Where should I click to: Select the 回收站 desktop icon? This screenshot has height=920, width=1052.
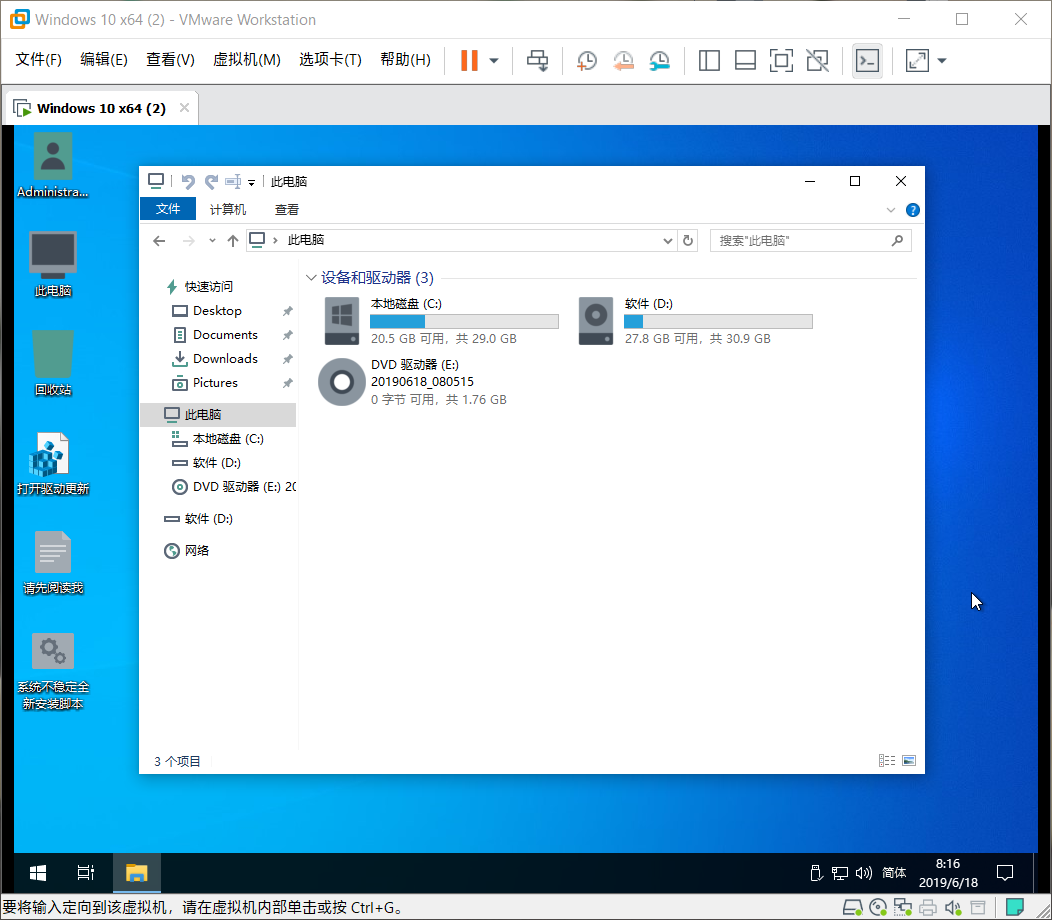[x=53, y=362]
